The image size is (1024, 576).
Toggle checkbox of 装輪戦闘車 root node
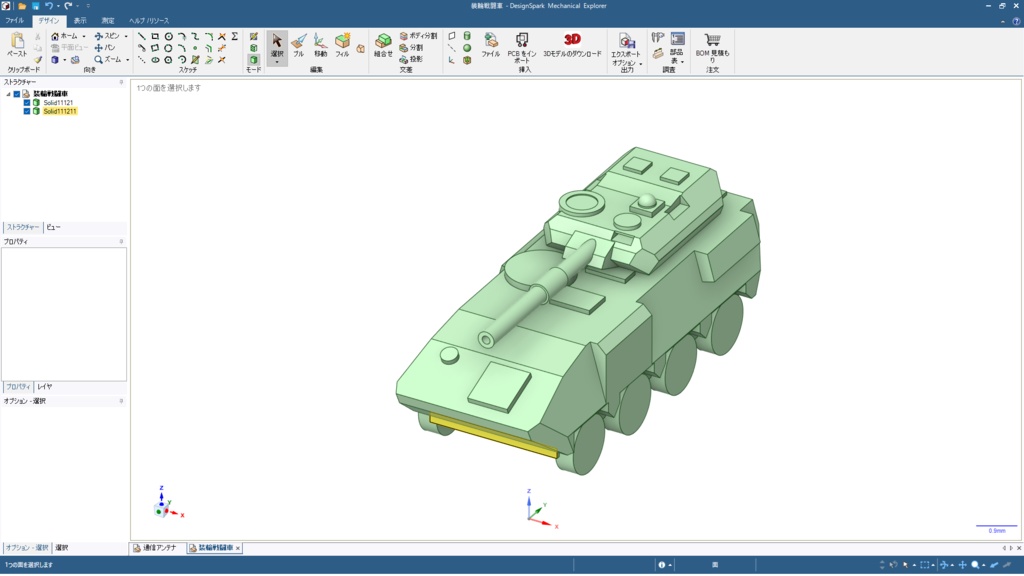coord(17,94)
